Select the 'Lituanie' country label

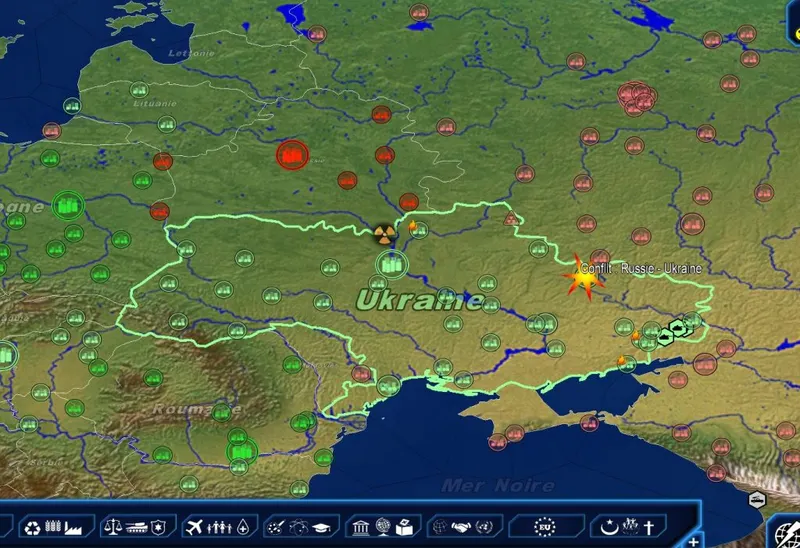155,104
